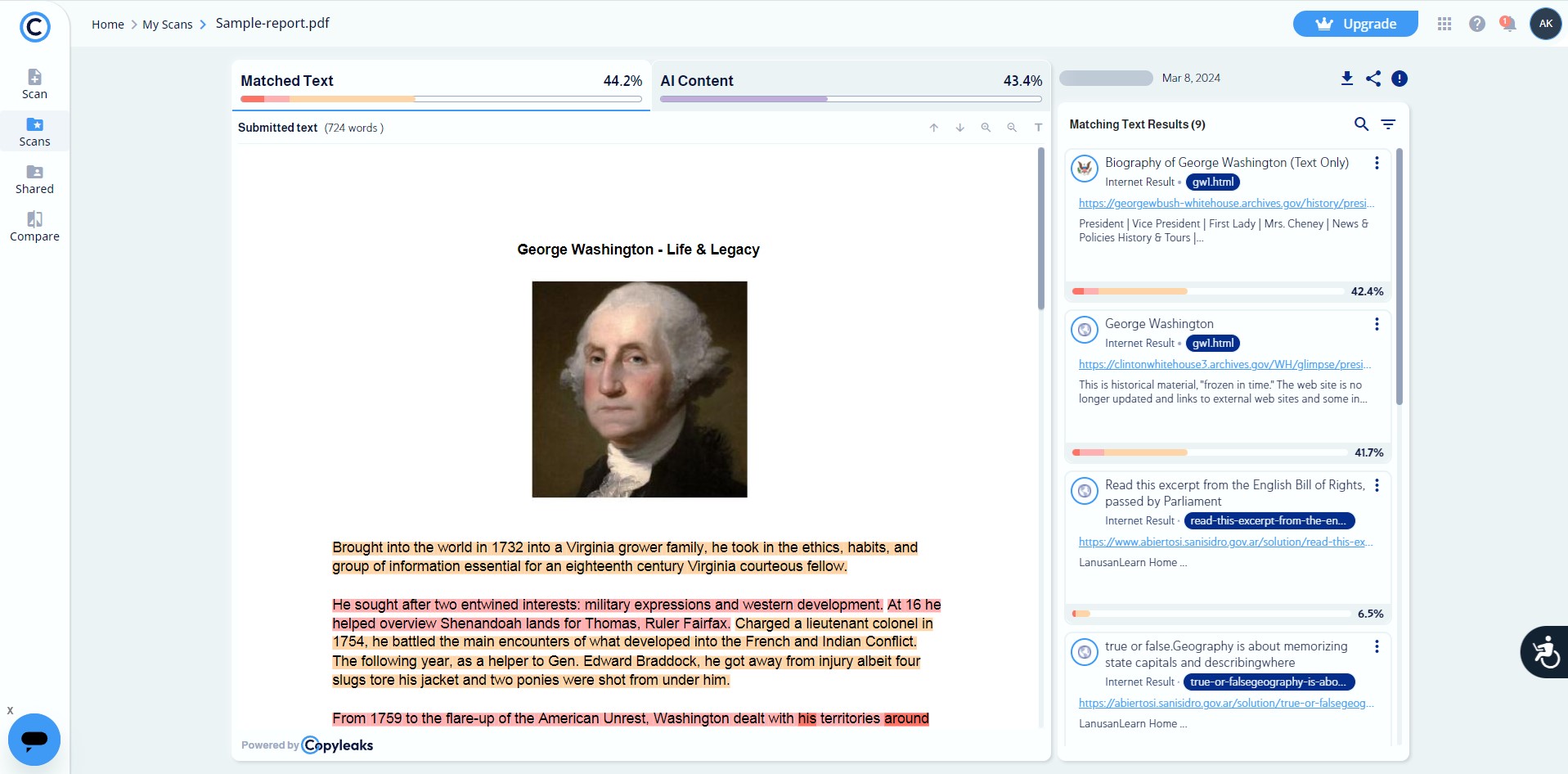Open the abiertosi.sanisidro.gov.ar true-or-falsegeog link
The height and width of the screenshot is (774, 1568).
1226,703
